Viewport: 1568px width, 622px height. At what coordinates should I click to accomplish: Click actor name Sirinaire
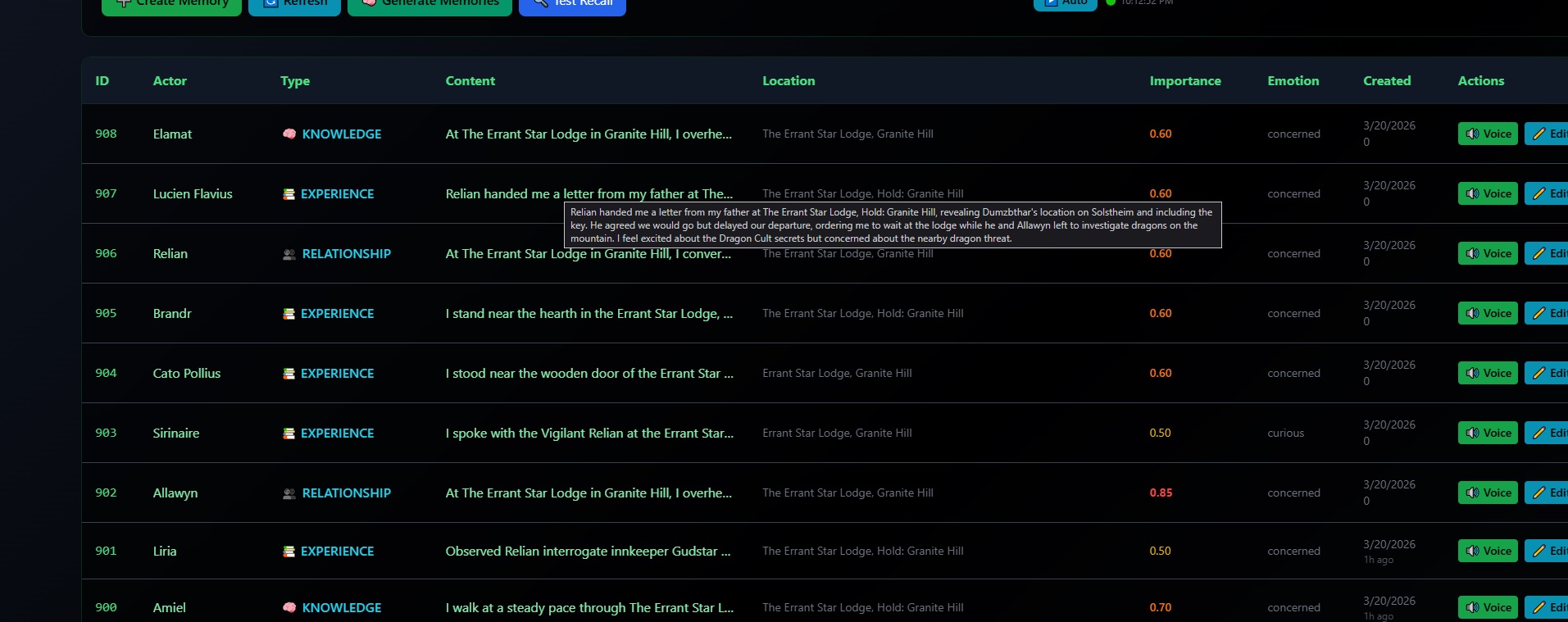(x=176, y=434)
